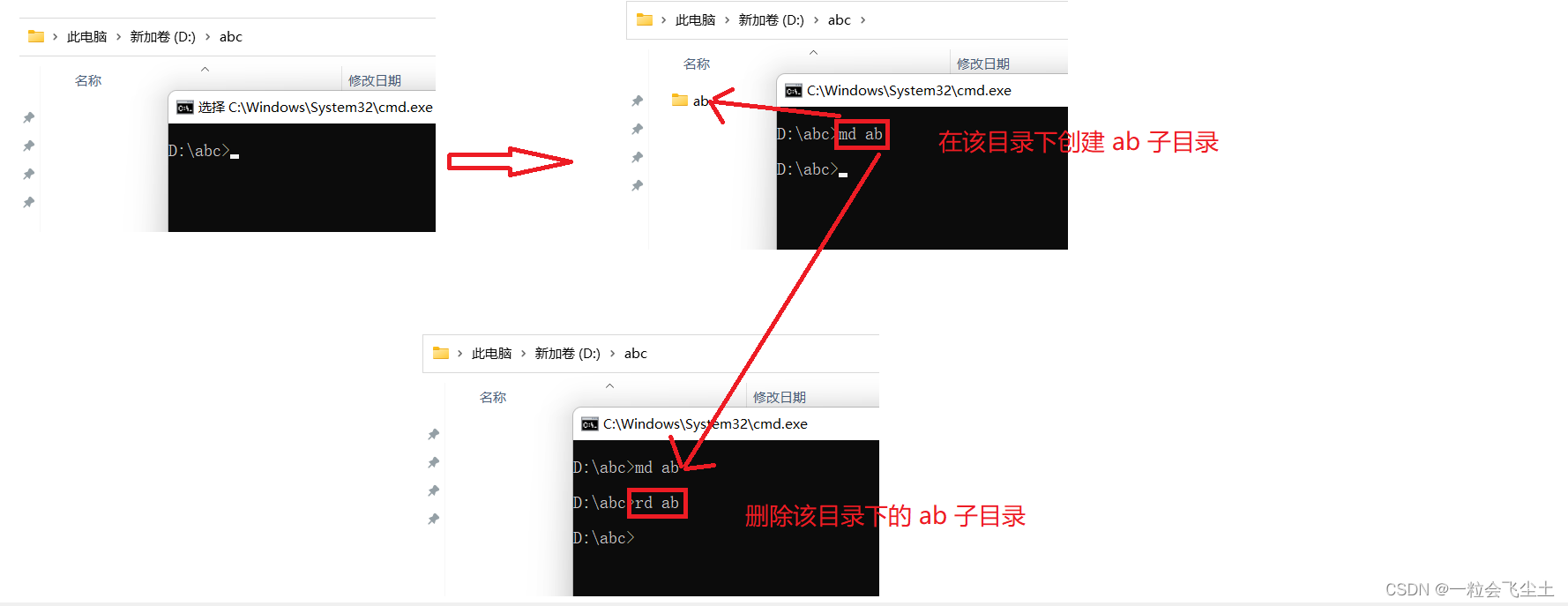Click the cmd.exe icon in the '选择' titled console

point(184,108)
